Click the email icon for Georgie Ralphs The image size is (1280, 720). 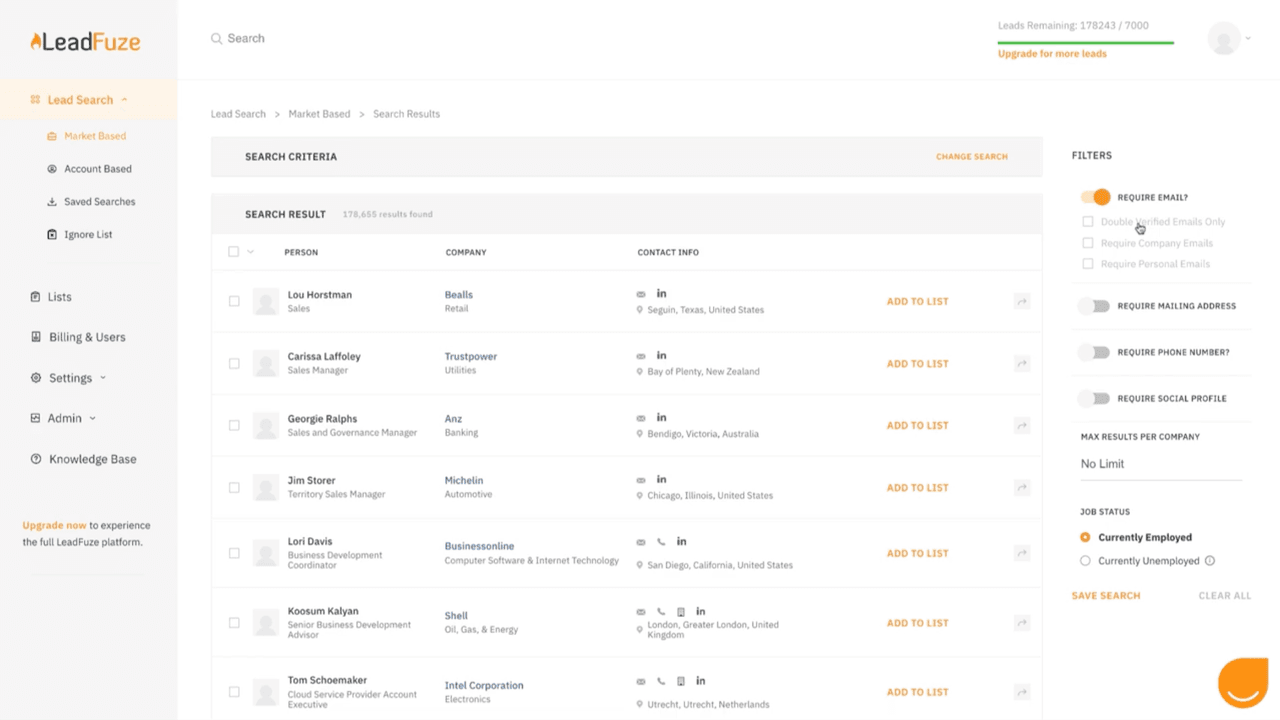pyautogui.click(x=641, y=418)
